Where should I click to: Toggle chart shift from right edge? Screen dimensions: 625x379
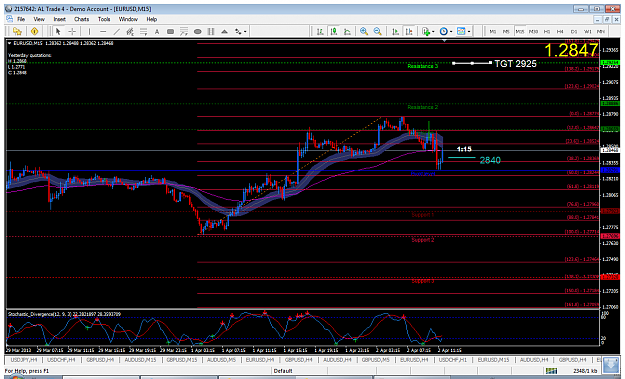409,31
